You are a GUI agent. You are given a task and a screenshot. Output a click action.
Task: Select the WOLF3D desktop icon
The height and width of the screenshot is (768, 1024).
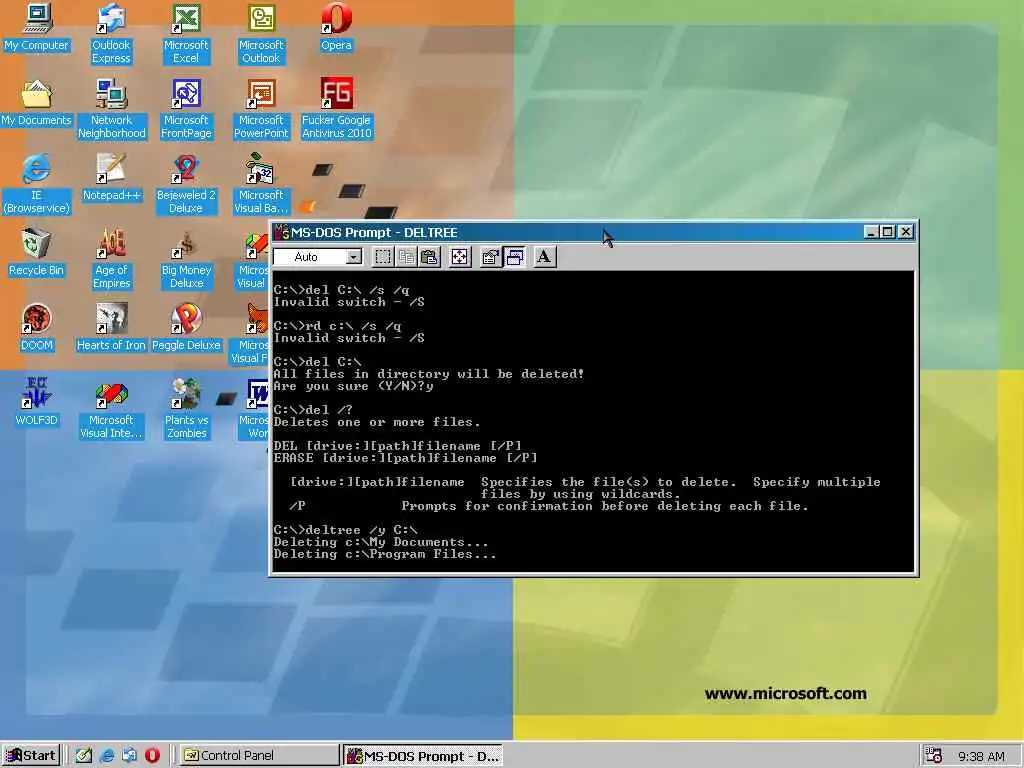[36, 402]
